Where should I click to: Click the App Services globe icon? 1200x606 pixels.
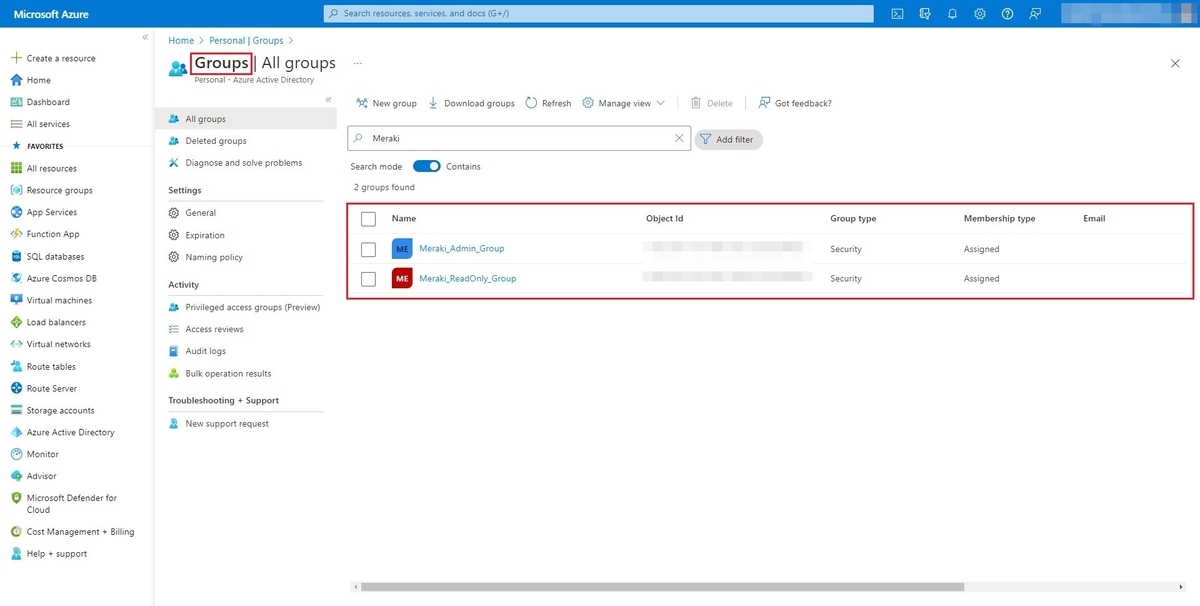point(16,212)
